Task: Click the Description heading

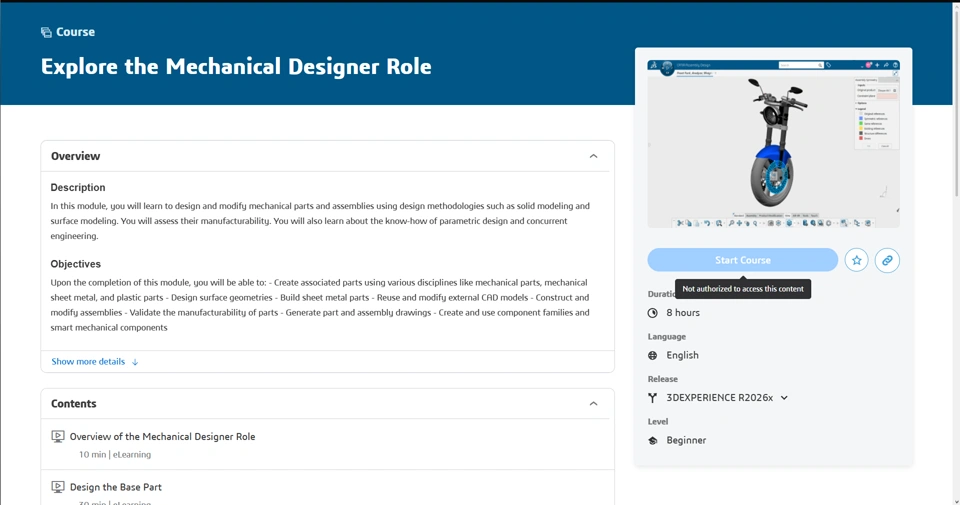Action: pos(78,187)
